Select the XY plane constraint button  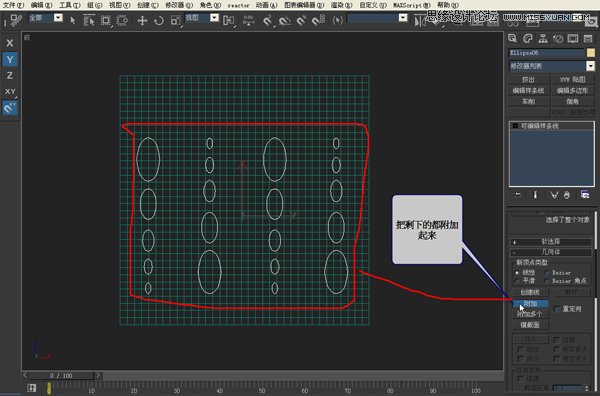[10, 91]
